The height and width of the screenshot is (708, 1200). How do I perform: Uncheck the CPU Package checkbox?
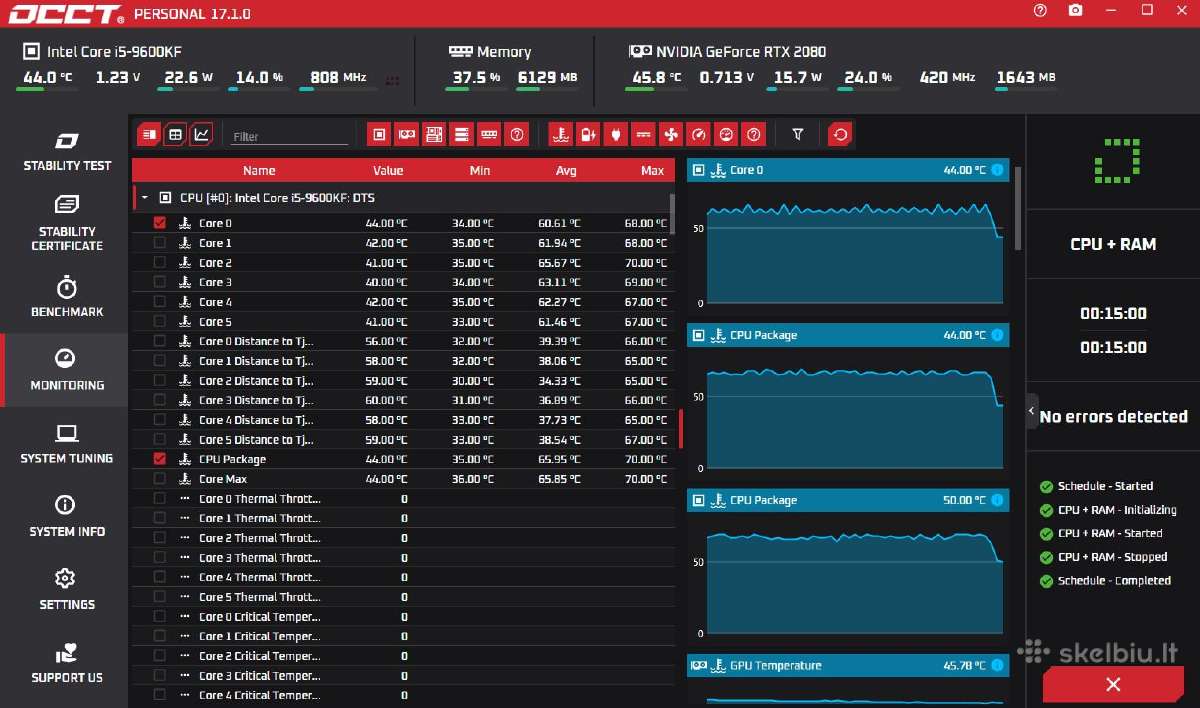click(159, 459)
